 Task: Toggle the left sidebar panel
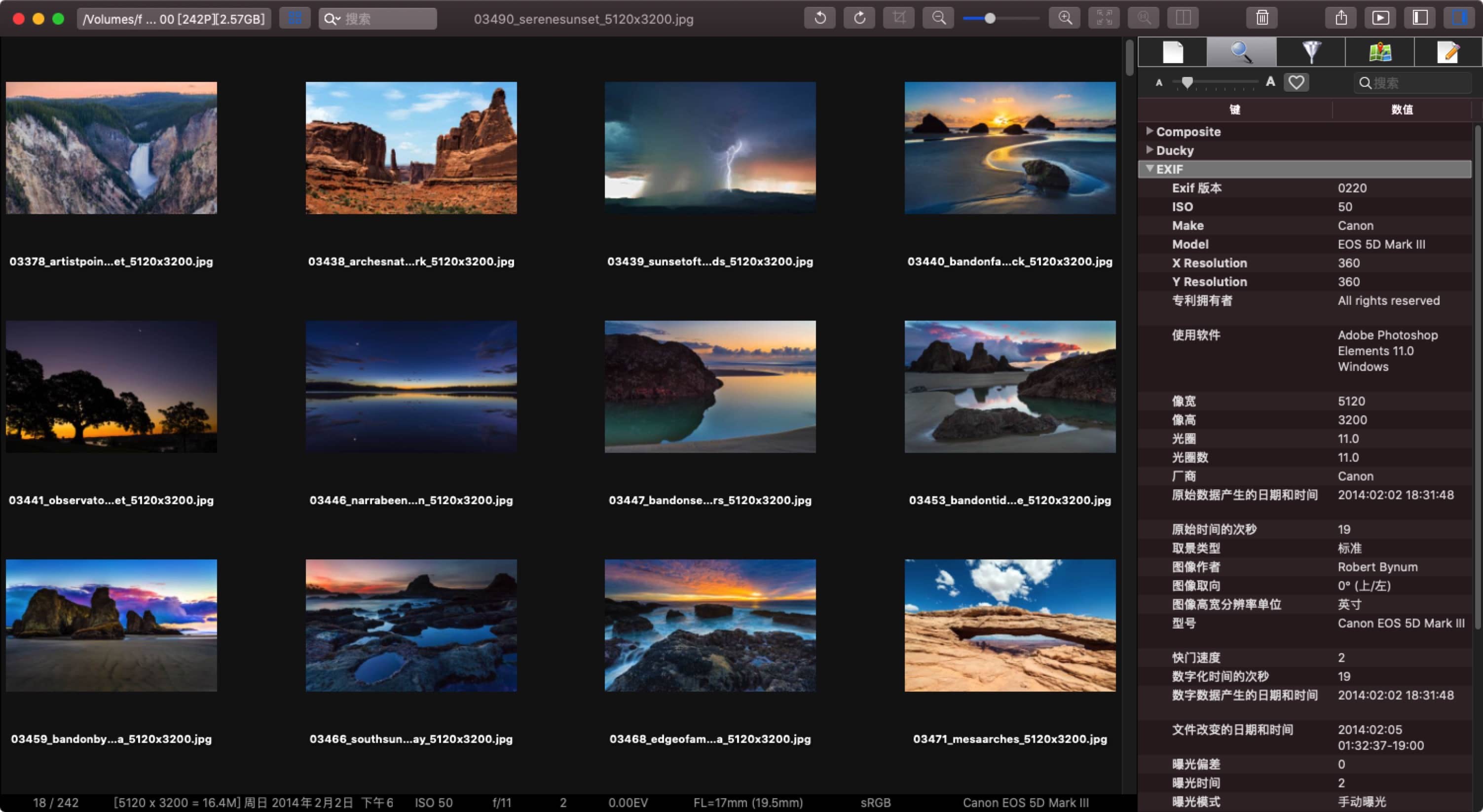click(1420, 18)
